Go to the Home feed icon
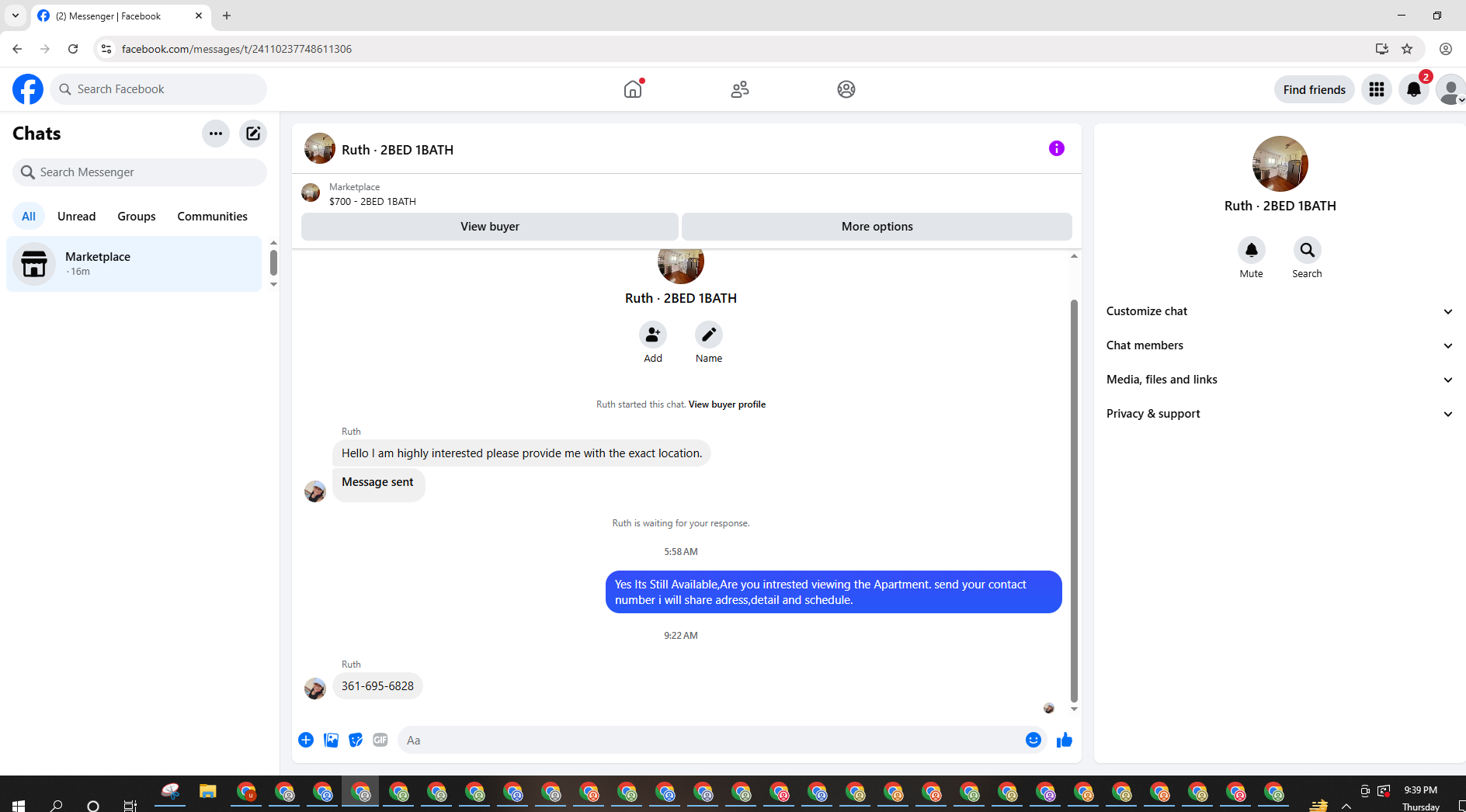Viewport: 1466px width, 812px height. pos(633,89)
